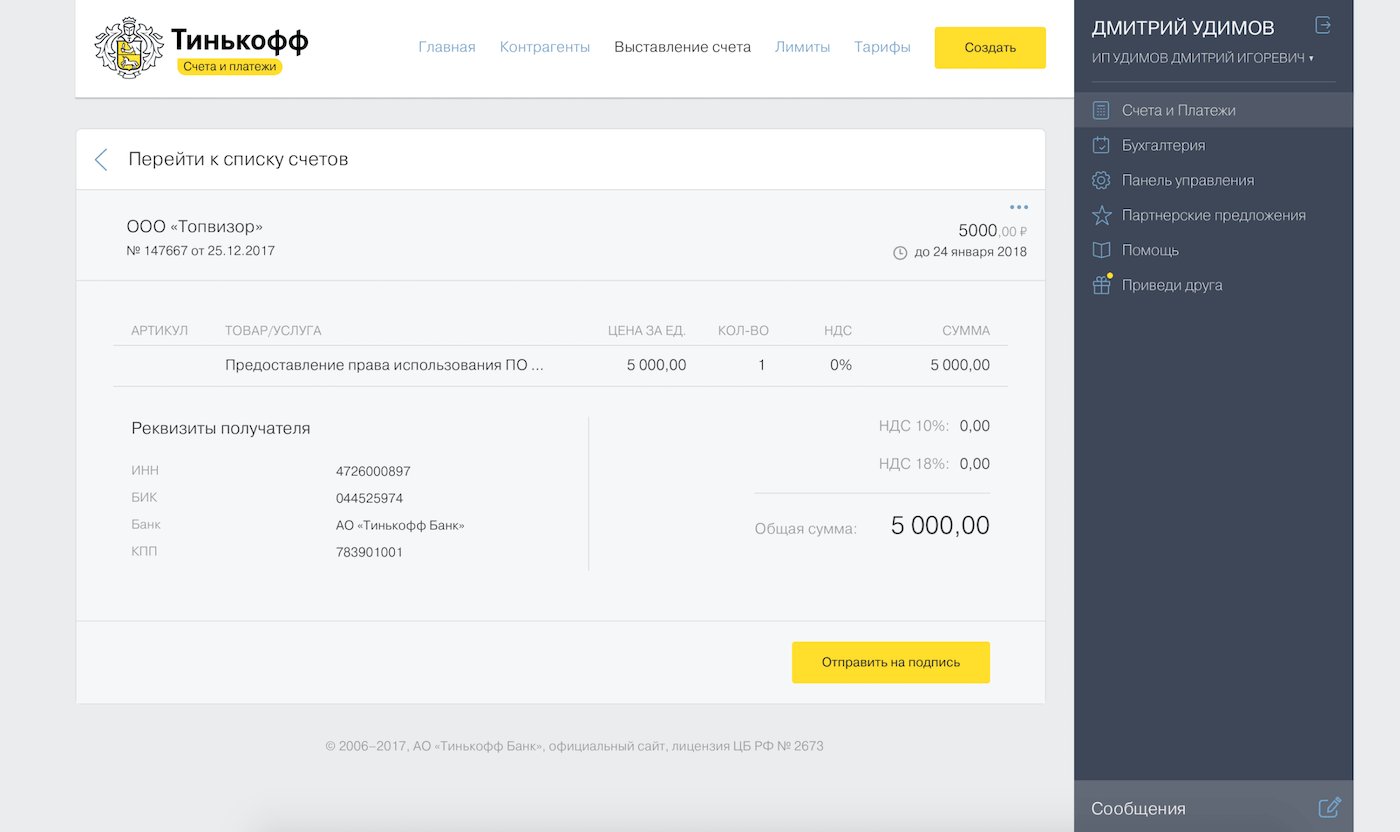Open the Лимиты section
Viewport: 1400px width, 832px height.
pyautogui.click(x=802, y=47)
